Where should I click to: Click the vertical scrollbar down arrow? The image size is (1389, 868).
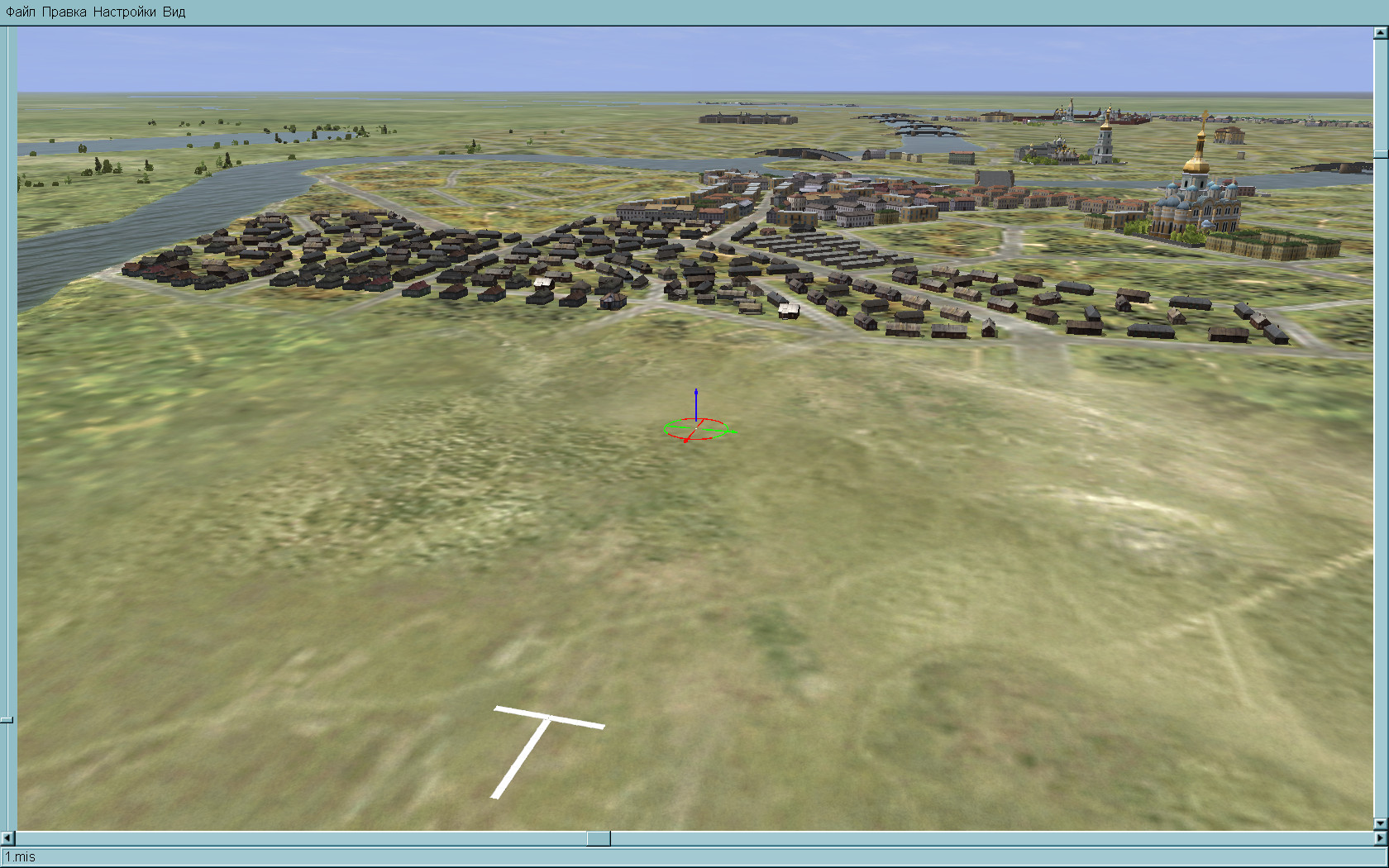pyautogui.click(x=1381, y=824)
